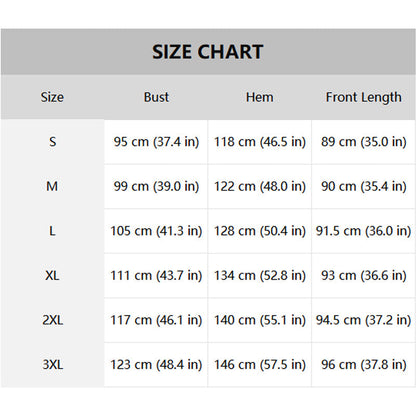
Task: Click the SIZE CHART title
Action: coord(208,52)
